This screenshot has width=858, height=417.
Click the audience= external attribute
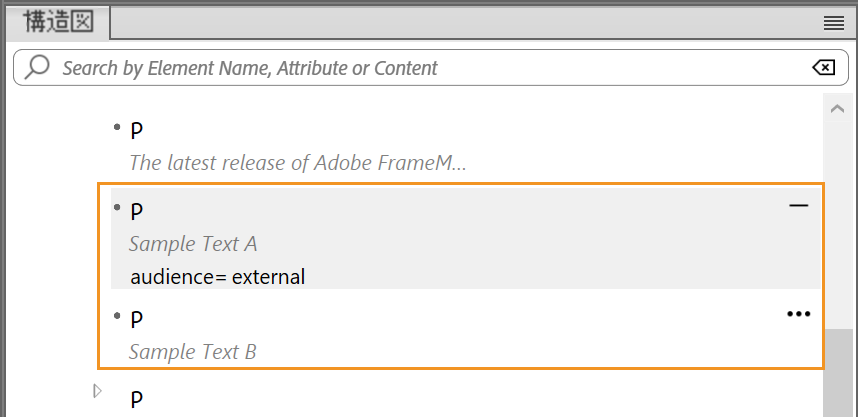click(x=217, y=277)
